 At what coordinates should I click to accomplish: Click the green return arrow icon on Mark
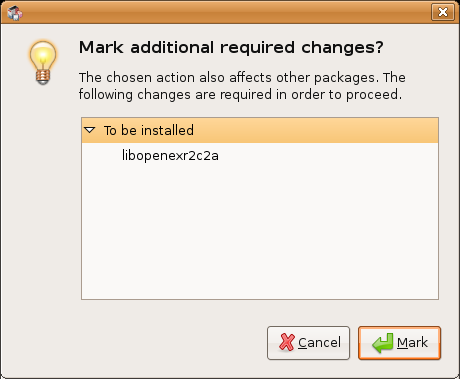click(x=383, y=343)
